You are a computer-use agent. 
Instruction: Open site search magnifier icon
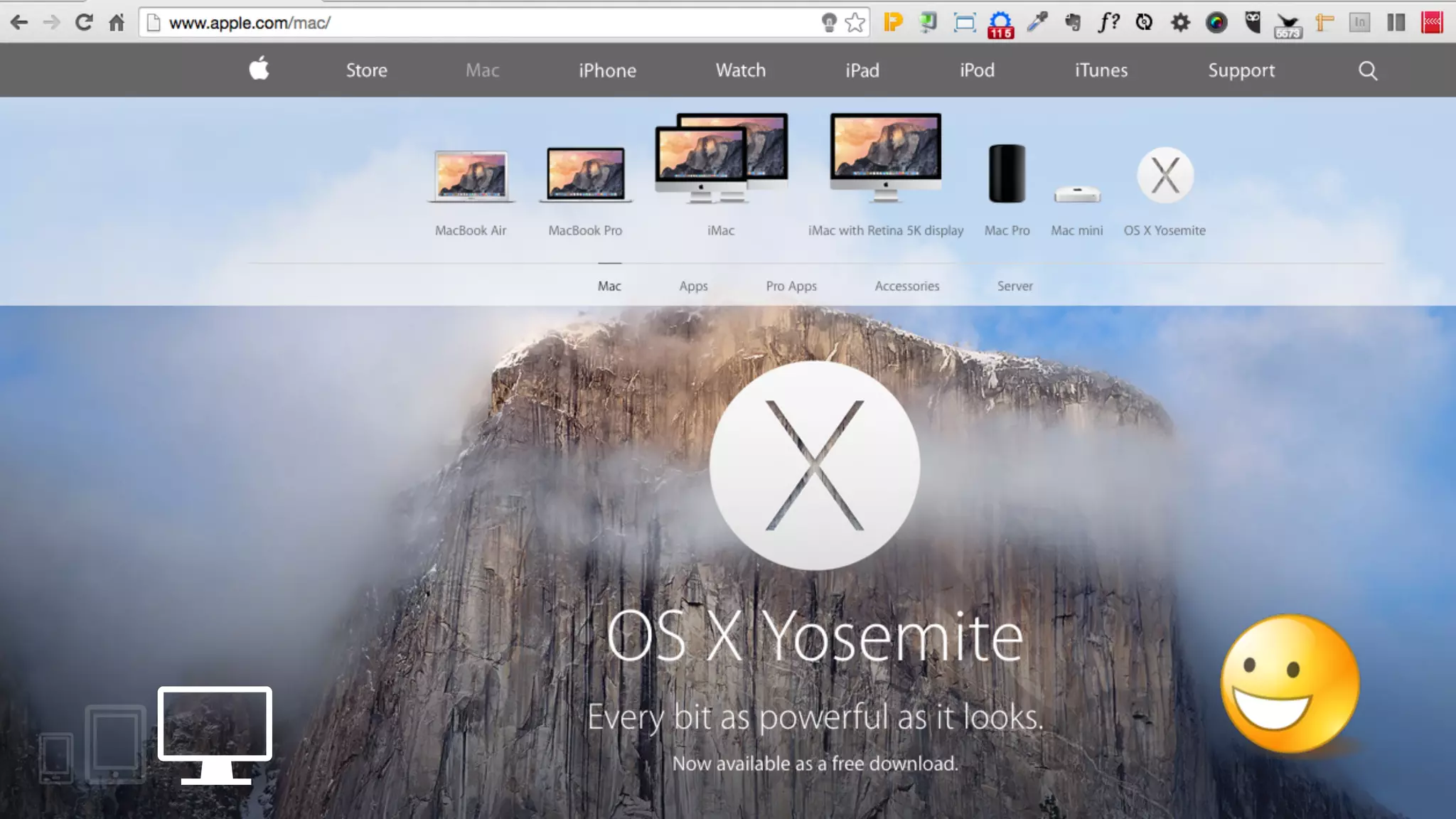(1367, 70)
